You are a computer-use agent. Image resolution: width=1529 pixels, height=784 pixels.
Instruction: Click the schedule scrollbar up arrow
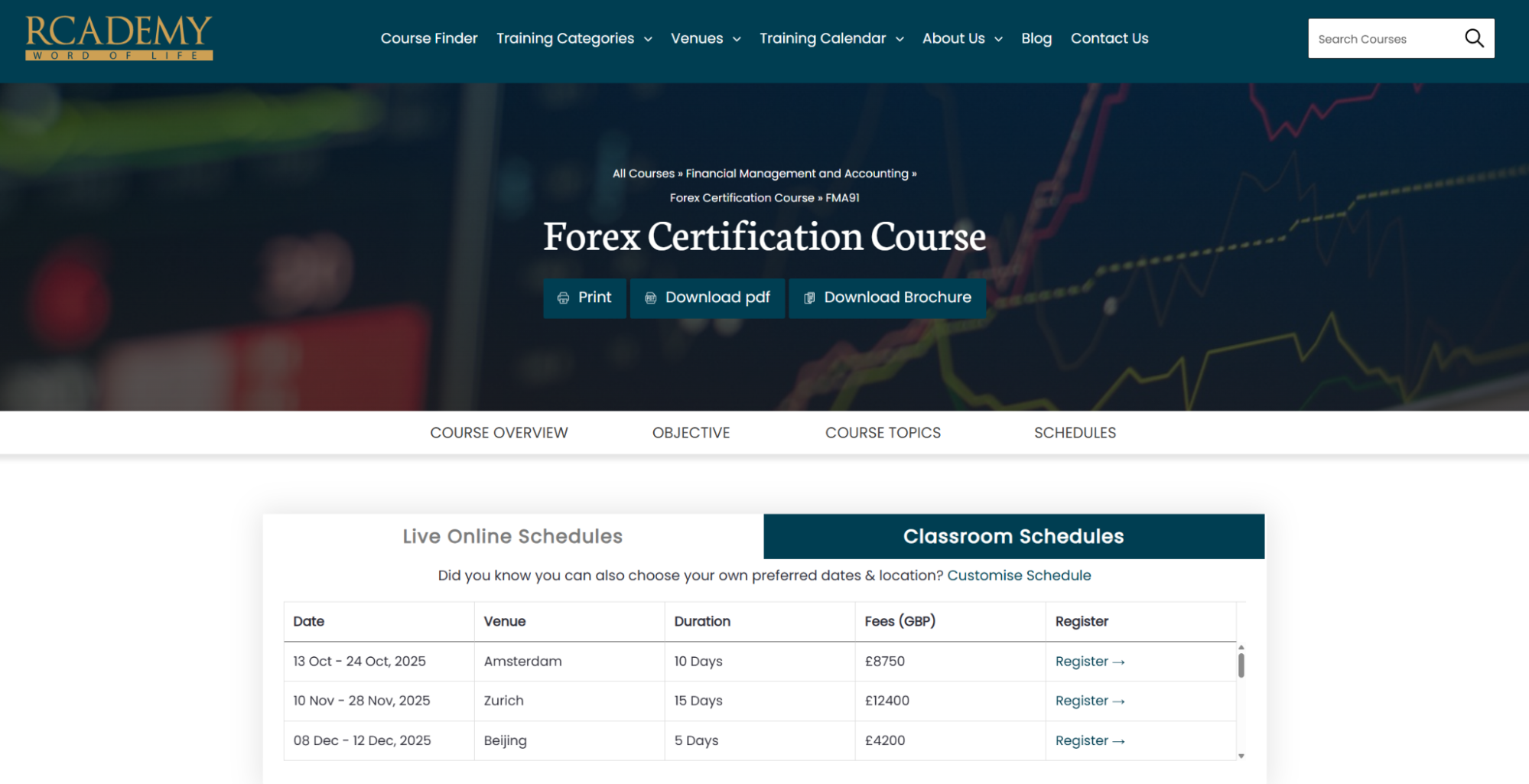pos(1241,647)
